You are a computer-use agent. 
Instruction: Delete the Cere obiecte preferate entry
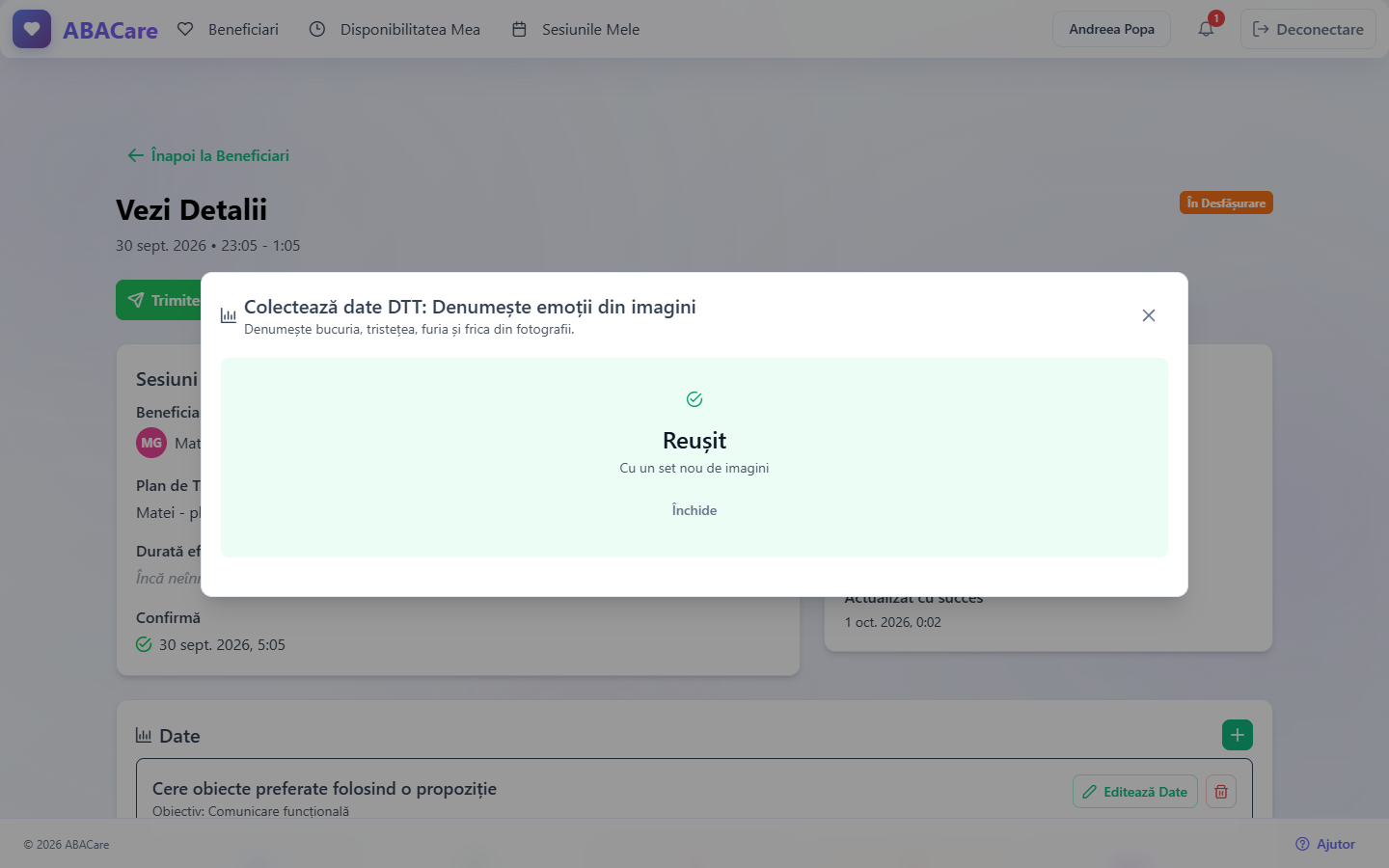click(x=1221, y=792)
